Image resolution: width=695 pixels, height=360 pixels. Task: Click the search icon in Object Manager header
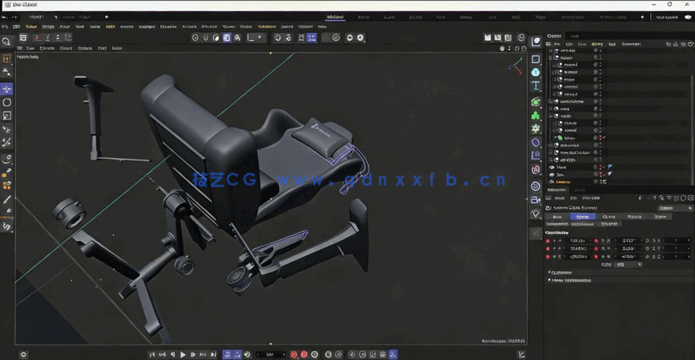click(x=668, y=44)
